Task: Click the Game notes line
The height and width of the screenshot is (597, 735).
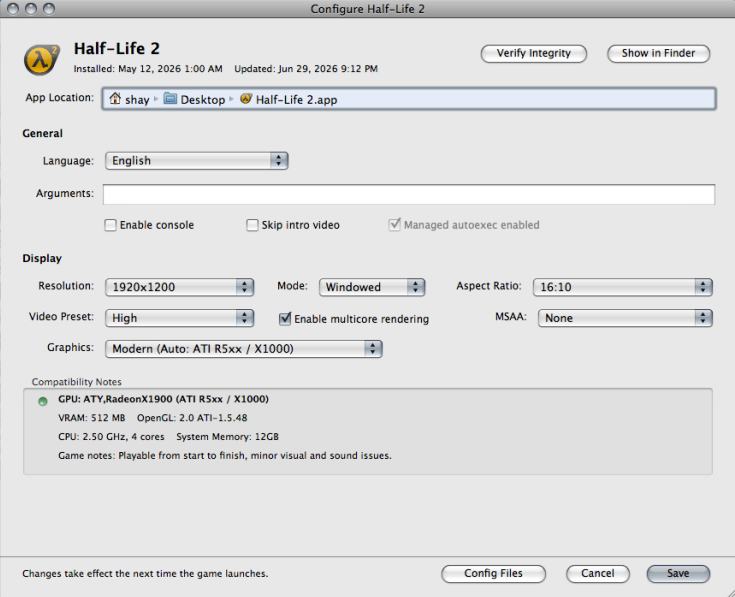Action: tap(225, 455)
